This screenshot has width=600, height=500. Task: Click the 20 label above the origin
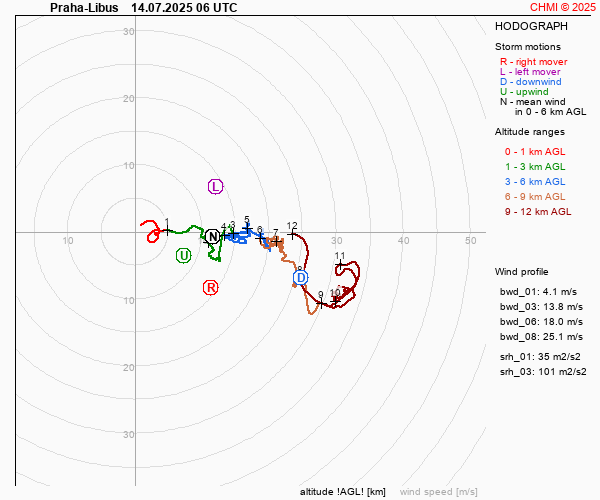[x=129, y=98]
